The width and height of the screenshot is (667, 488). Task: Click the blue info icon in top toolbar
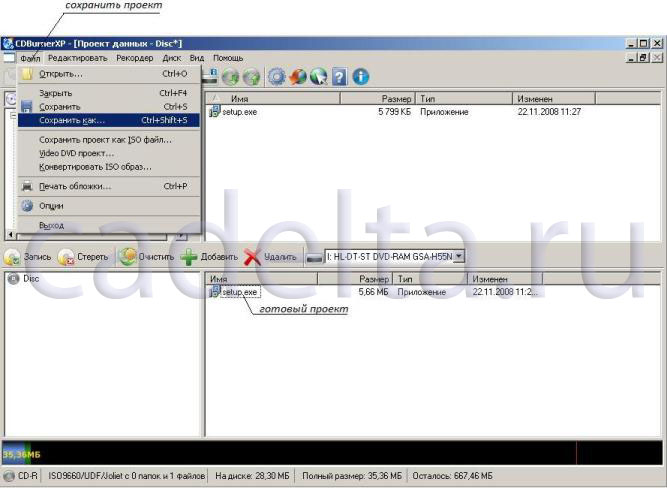pyautogui.click(x=360, y=76)
